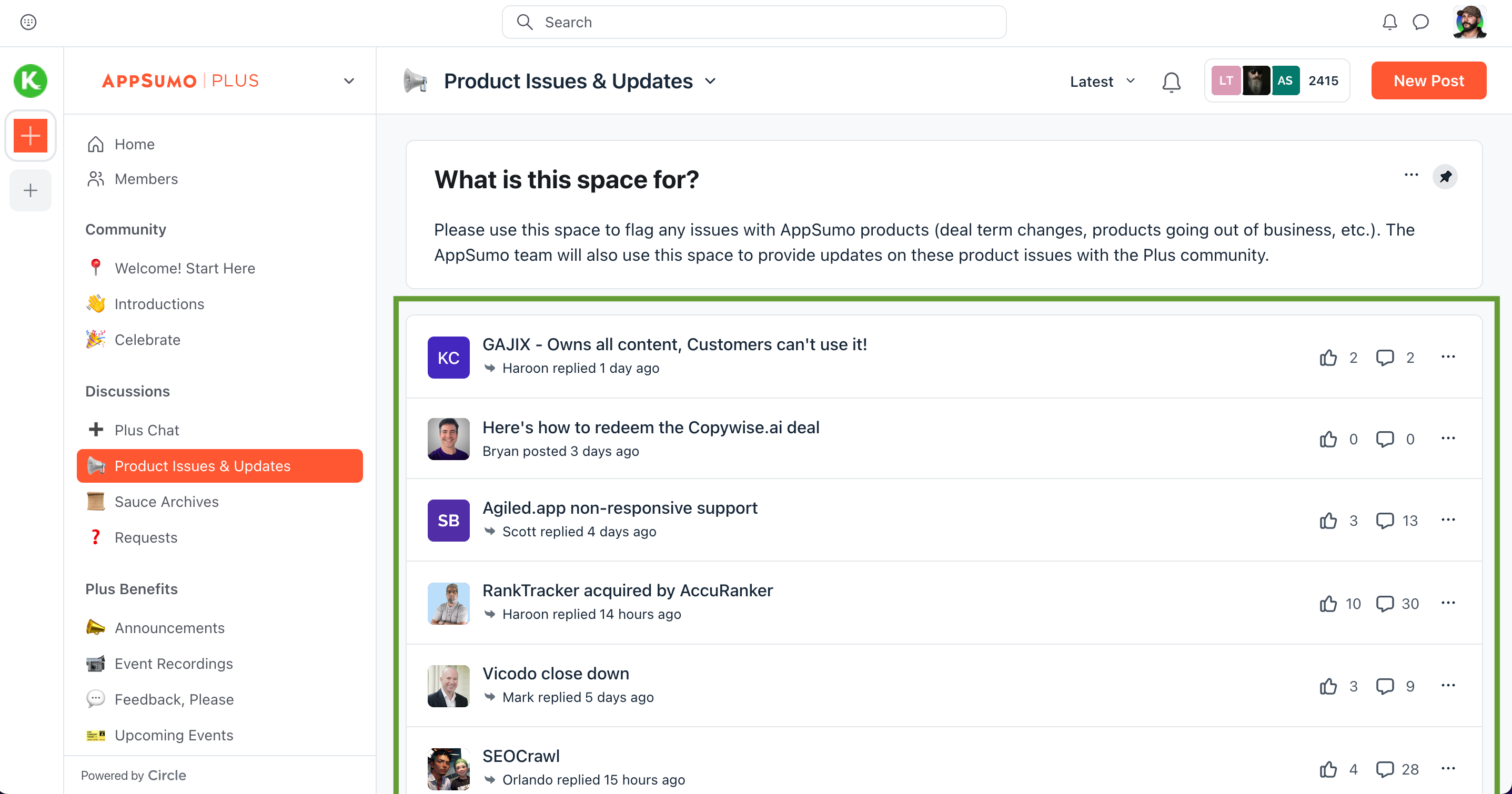Add a new community with plus button

click(x=31, y=190)
